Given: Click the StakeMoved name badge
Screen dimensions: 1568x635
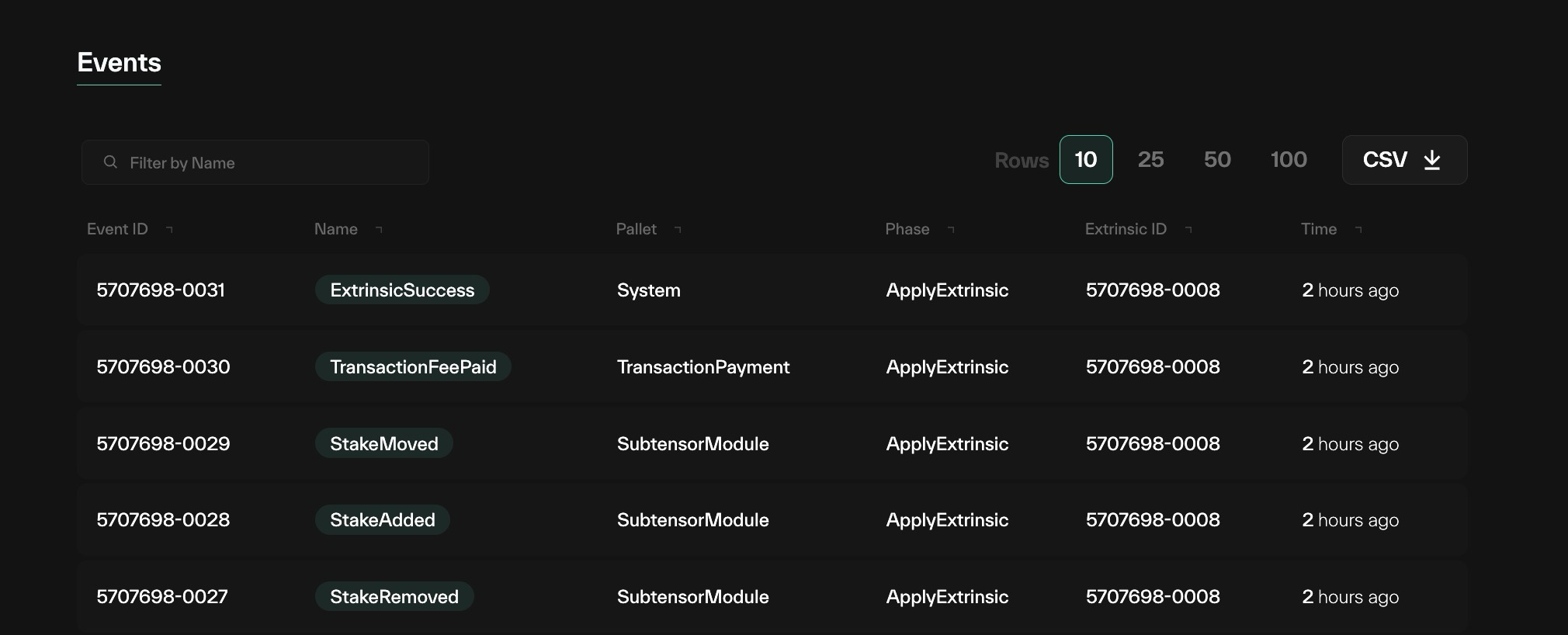Looking at the screenshot, I should click(384, 444).
